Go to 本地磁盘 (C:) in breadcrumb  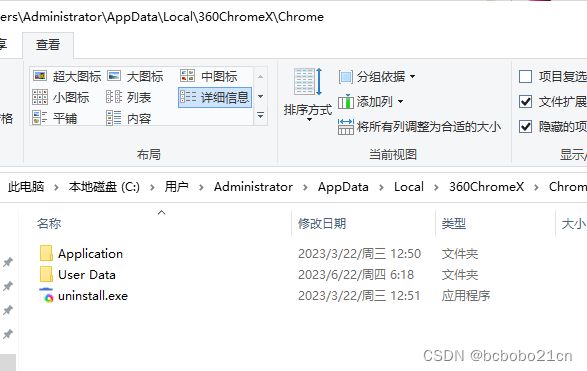tap(104, 186)
